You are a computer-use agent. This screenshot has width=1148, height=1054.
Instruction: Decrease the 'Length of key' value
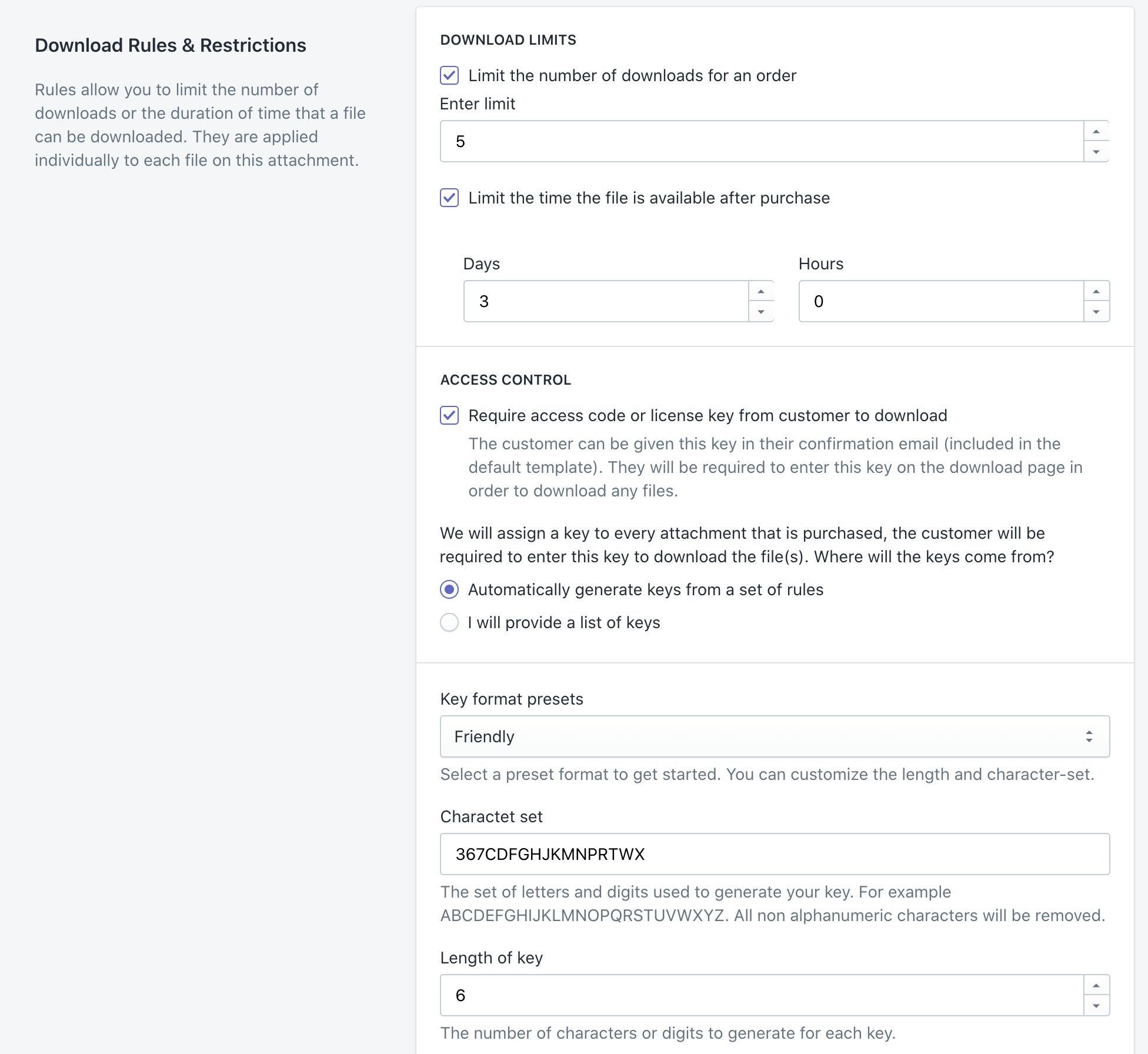point(1096,1006)
